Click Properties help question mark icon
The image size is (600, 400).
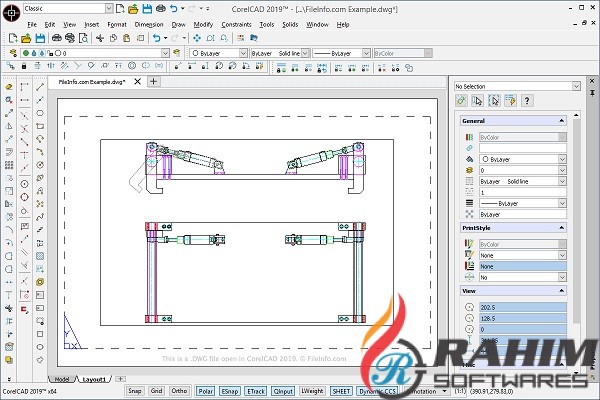pos(527,101)
